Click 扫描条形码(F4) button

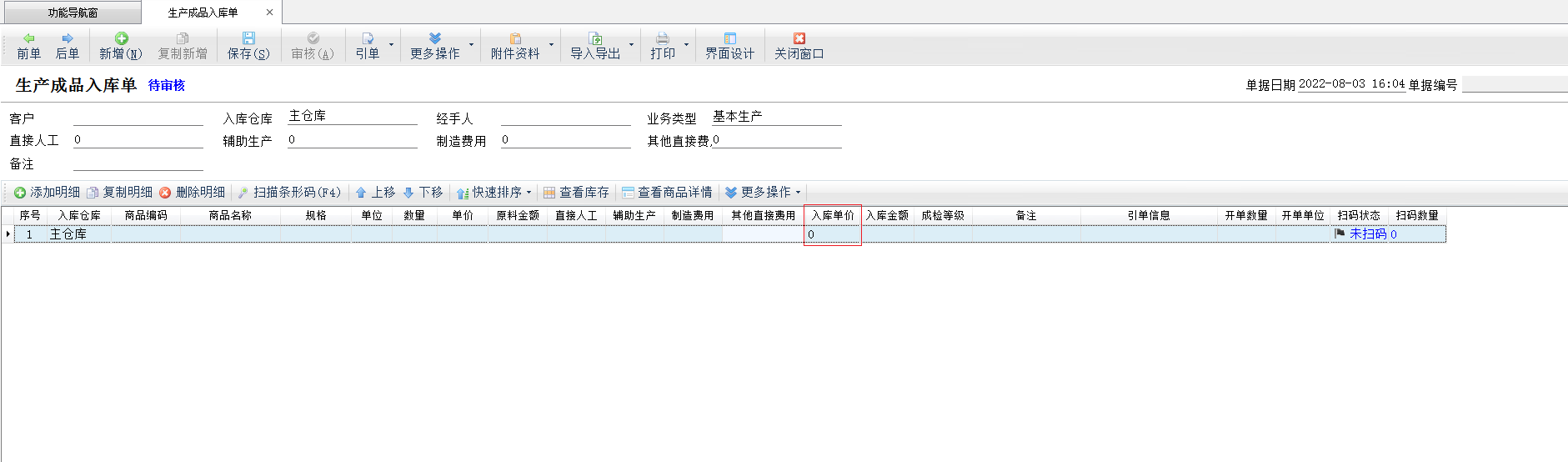(x=289, y=193)
